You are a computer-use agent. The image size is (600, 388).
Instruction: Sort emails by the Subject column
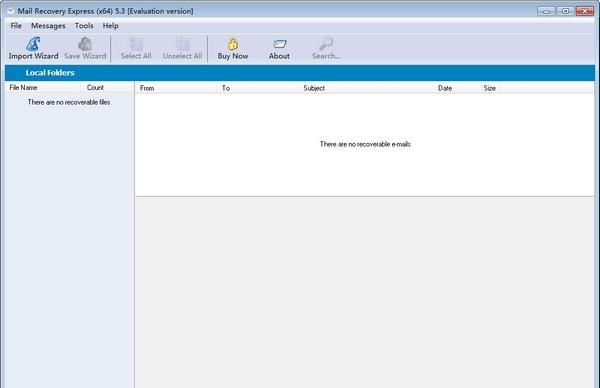[314, 88]
